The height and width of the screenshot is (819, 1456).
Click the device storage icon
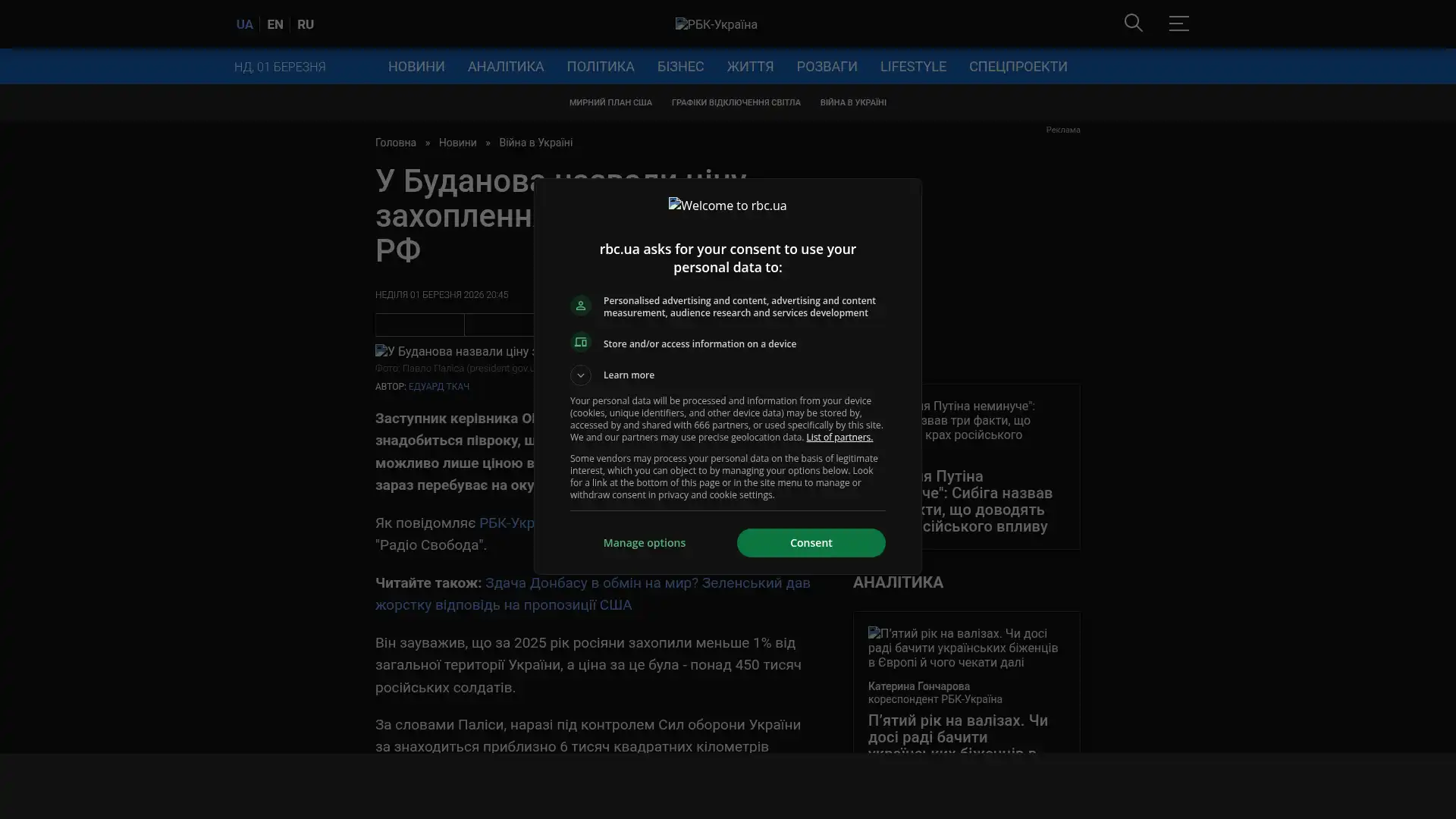(581, 343)
